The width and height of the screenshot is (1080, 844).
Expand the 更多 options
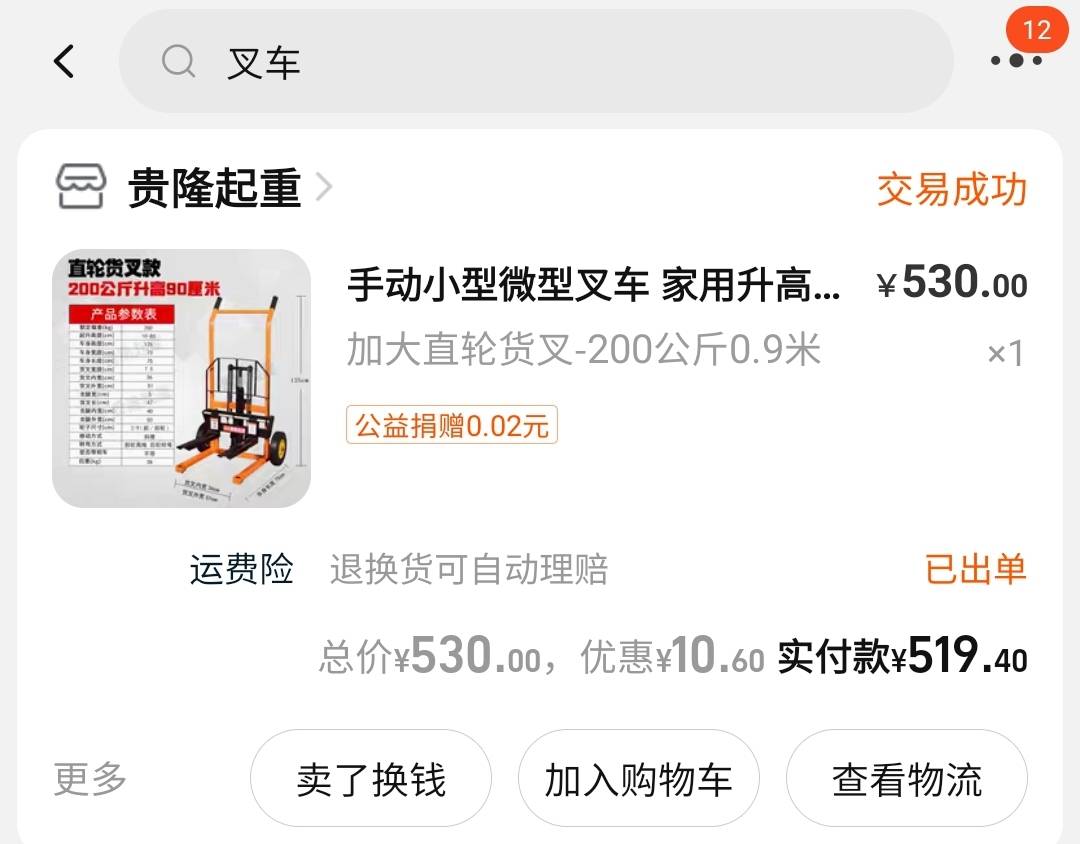click(90, 779)
